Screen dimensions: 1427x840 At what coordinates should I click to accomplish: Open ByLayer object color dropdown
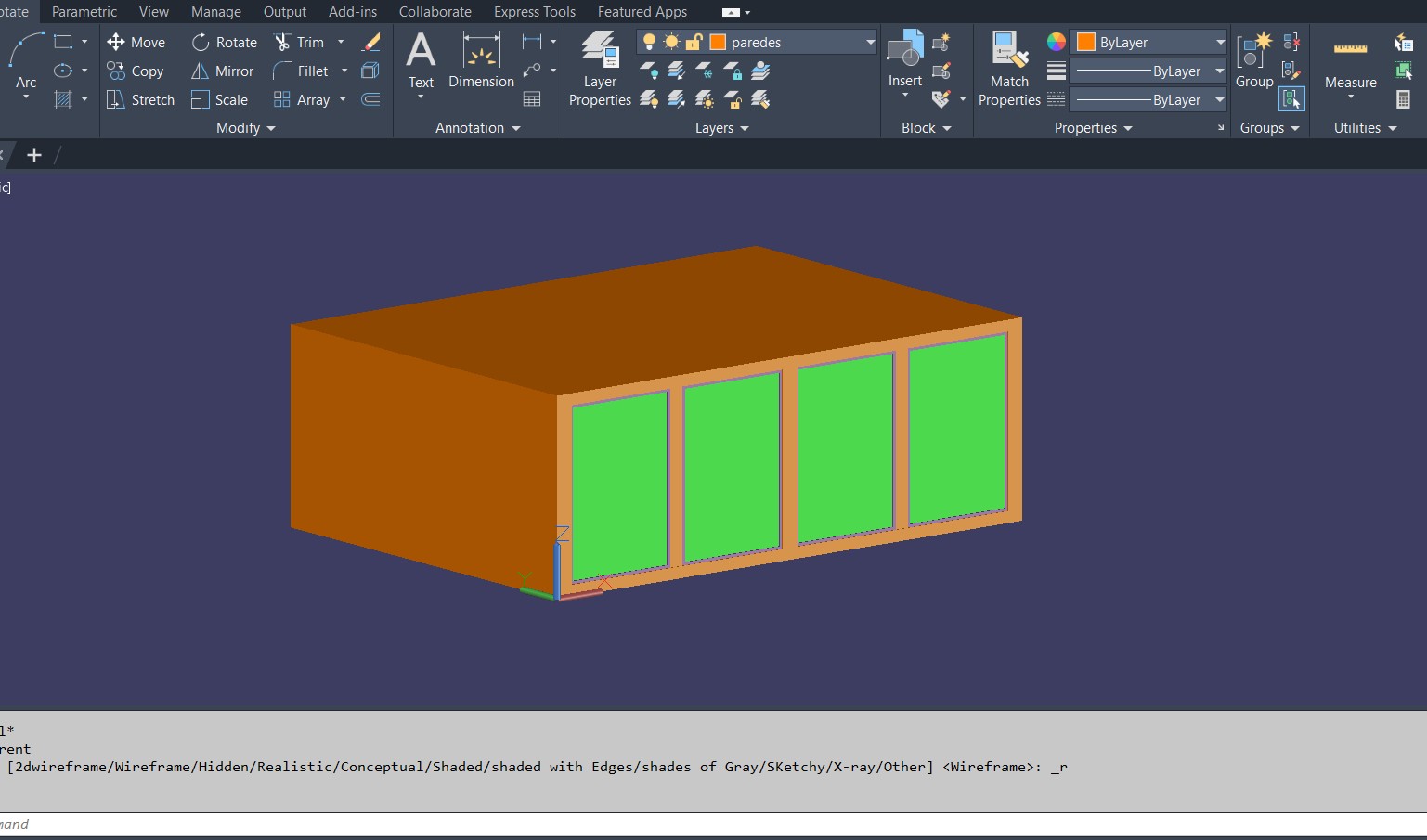(x=1219, y=42)
